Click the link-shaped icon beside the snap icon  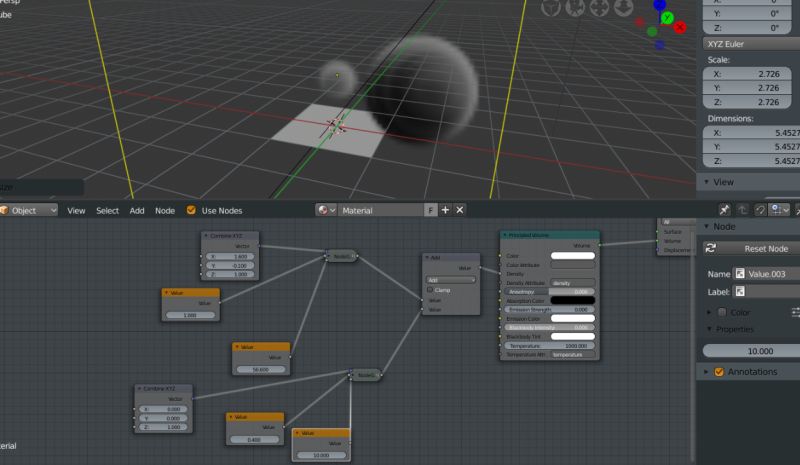click(760, 210)
